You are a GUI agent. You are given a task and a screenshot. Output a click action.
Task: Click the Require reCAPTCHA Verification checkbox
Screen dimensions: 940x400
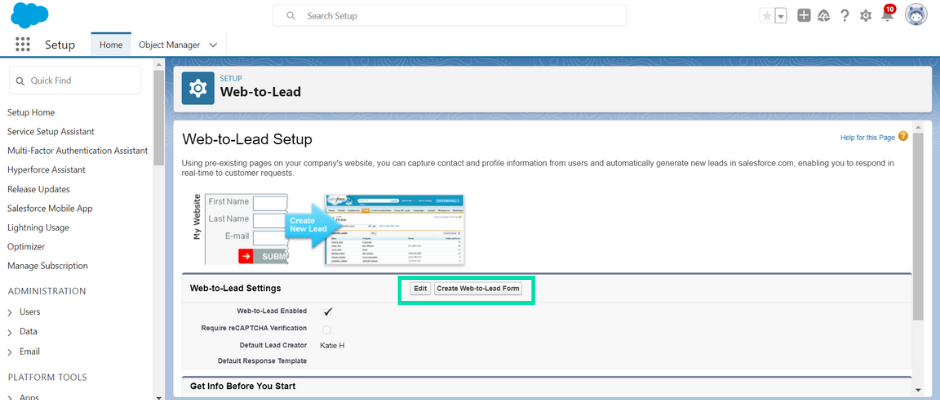pyautogui.click(x=327, y=329)
